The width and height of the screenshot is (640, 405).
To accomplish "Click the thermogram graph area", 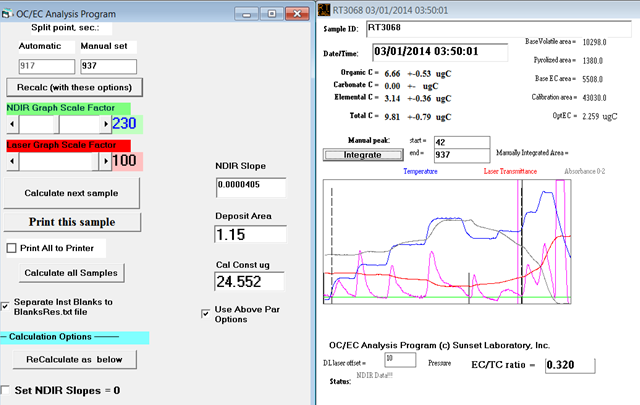I will click(447, 242).
